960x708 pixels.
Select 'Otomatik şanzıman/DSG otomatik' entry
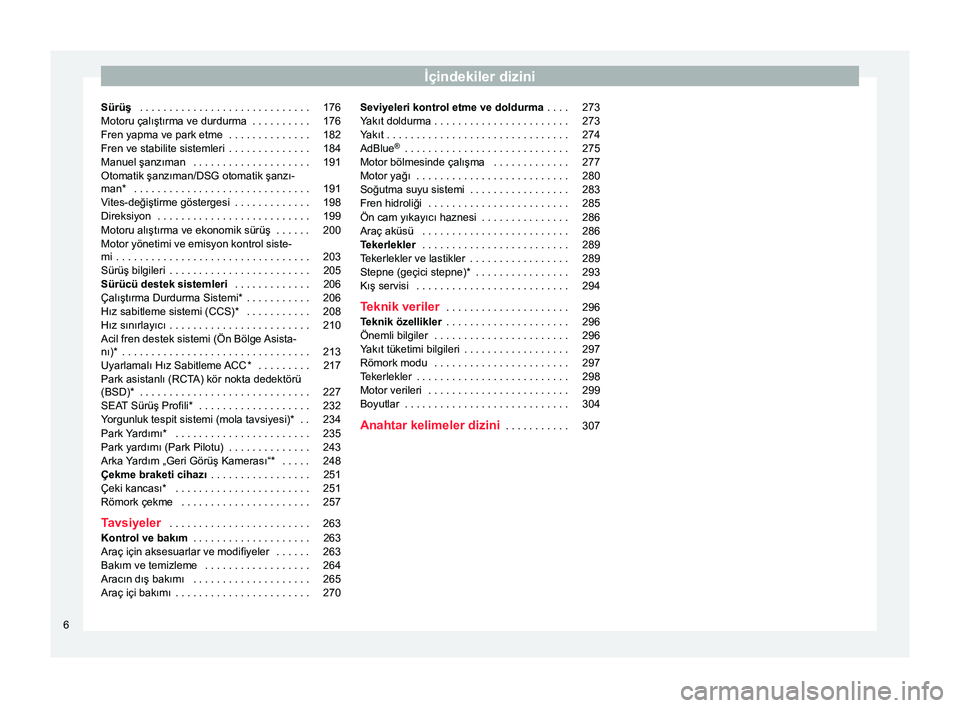pos(220,183)
